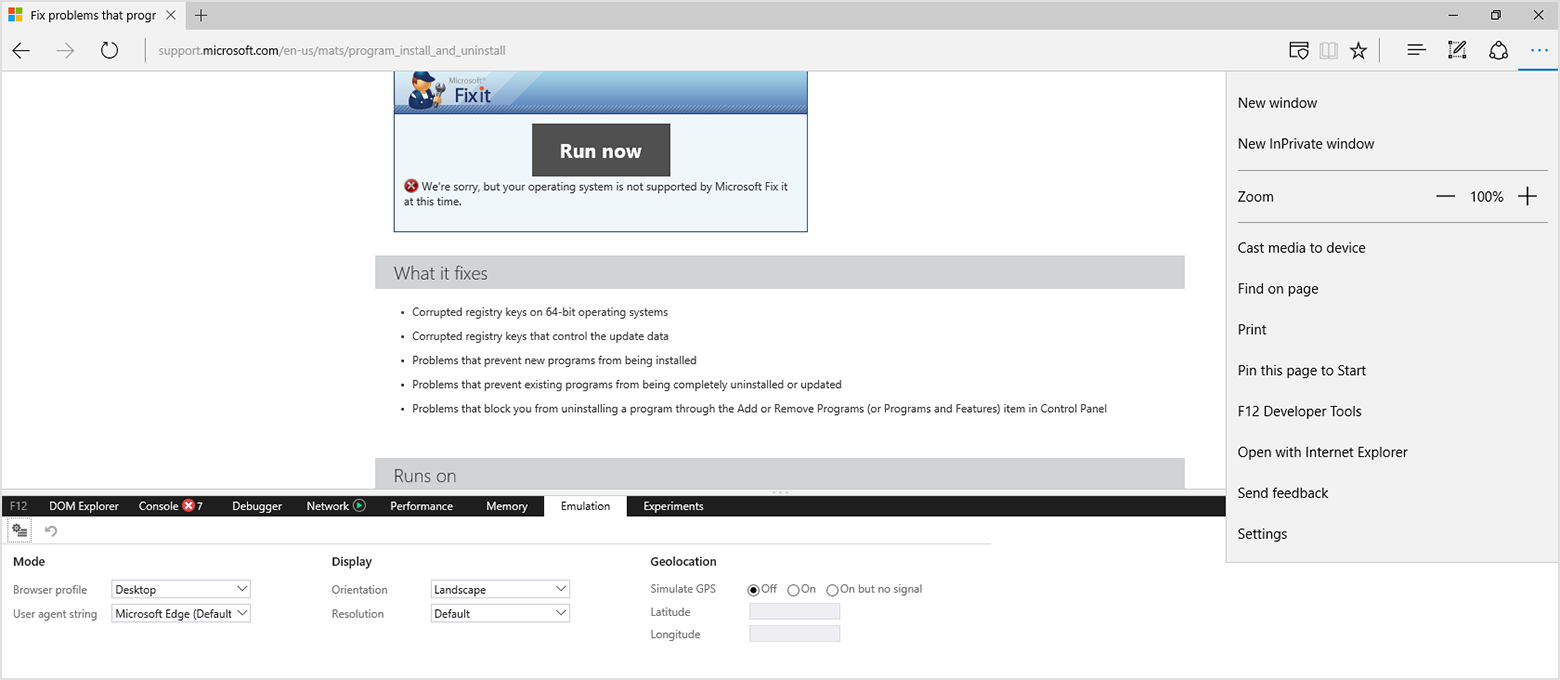Click the persist emulation settings gear icon
1560x680 pixels.
pyautogui.click(x=20, y=530)
